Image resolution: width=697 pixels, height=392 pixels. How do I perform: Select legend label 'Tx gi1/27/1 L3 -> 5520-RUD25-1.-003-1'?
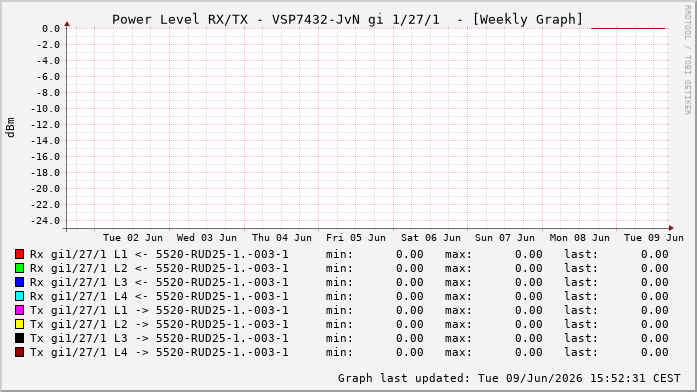pyautogui.click(x=159, y=339)
